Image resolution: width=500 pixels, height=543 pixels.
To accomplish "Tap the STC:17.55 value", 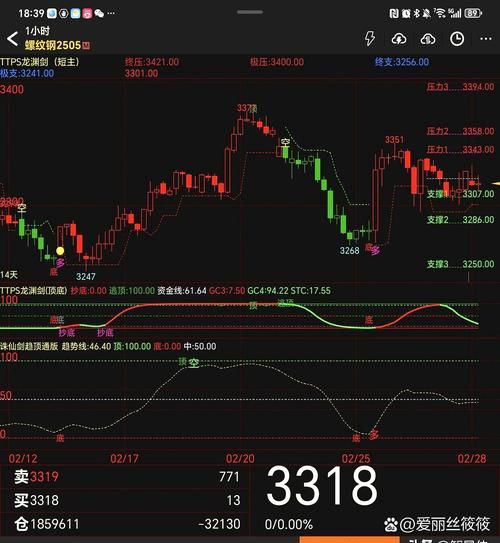I will tap(311, 291).
